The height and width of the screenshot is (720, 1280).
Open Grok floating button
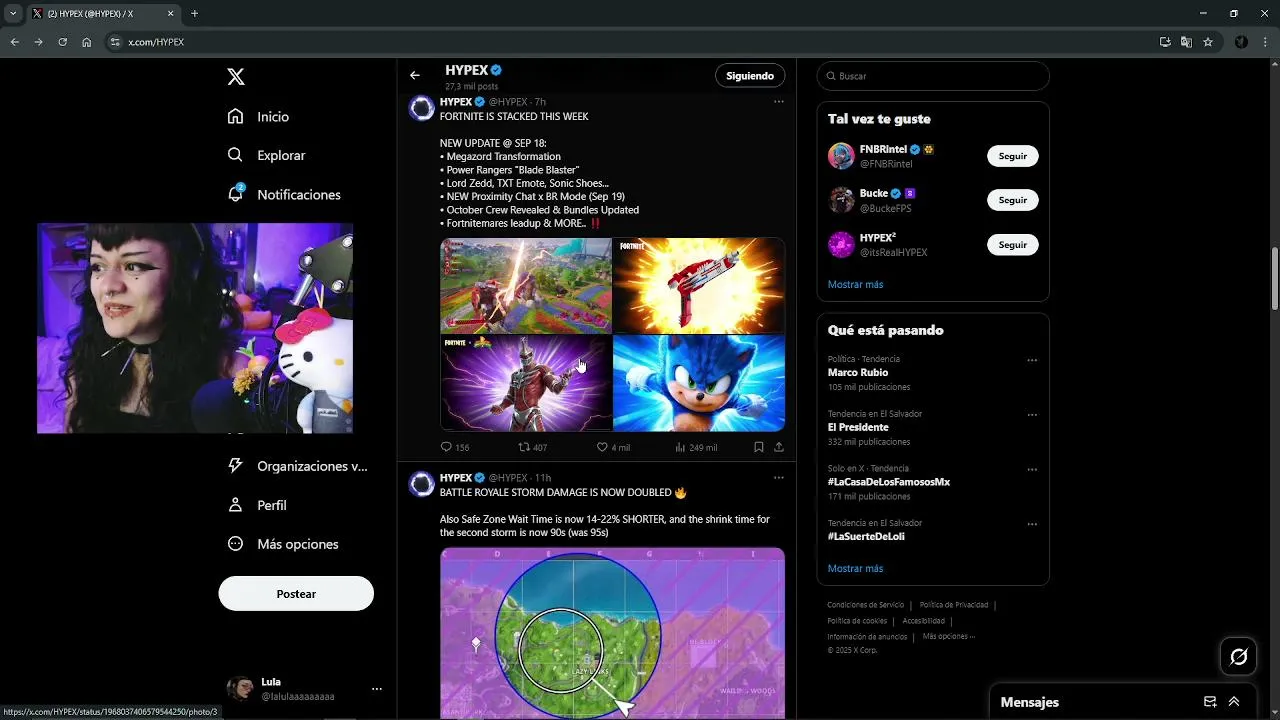click(1239, 657)
